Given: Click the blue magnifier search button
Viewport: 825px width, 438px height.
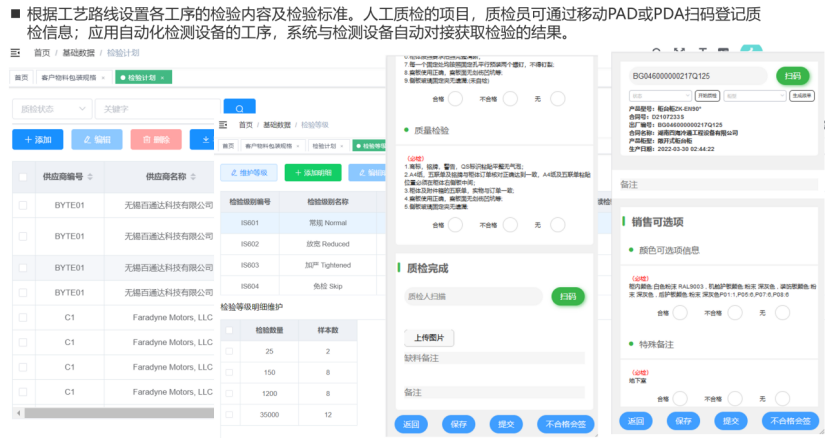Looking at the screenshot, I should coord(239,109).
